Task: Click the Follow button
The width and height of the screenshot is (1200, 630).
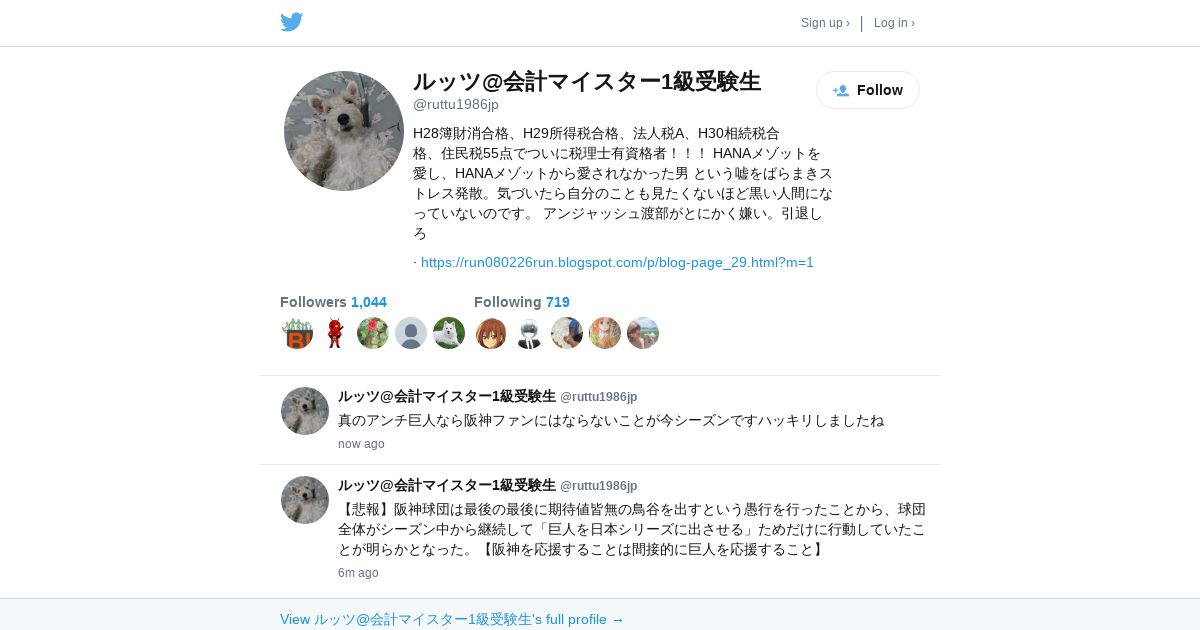Action: click(868, 90)
